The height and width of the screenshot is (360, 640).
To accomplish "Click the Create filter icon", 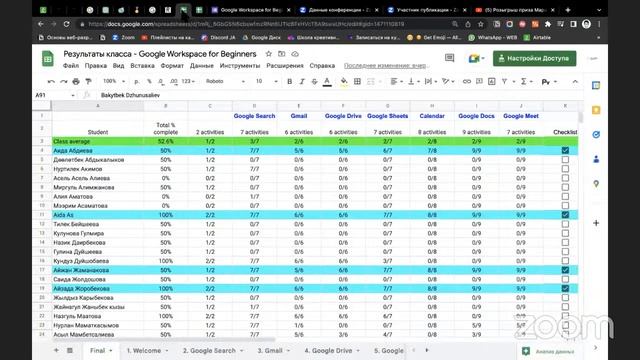I will click(504, 82).
